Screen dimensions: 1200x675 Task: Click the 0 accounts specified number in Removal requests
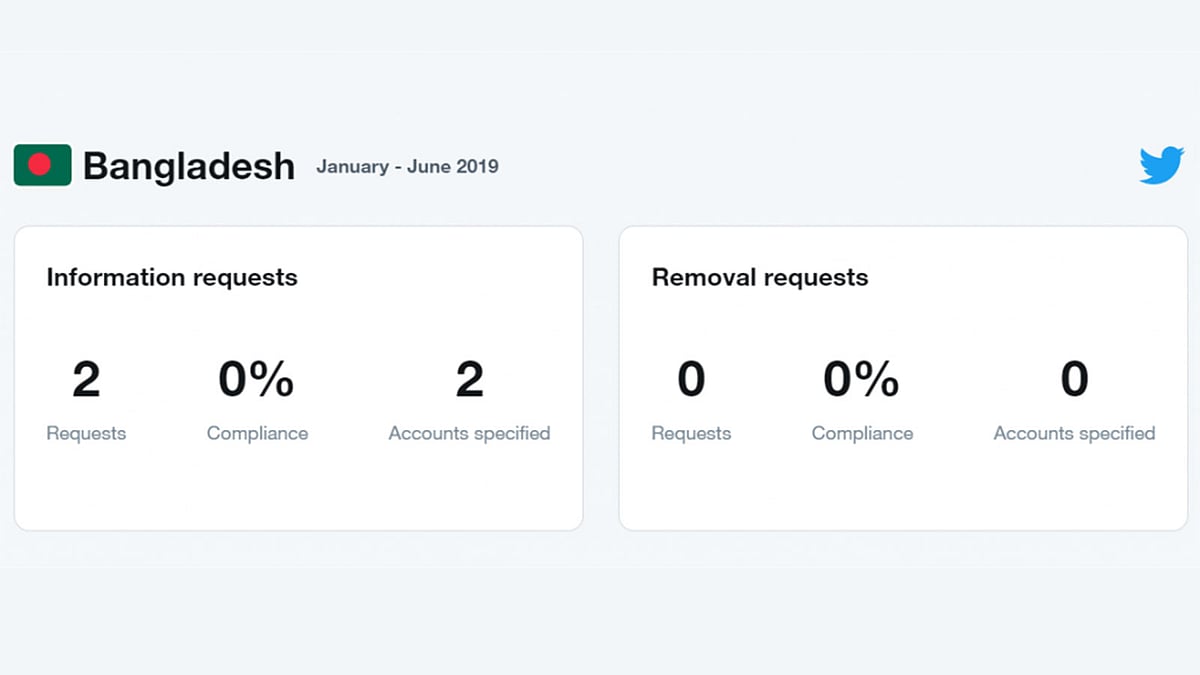point(1074,380)
